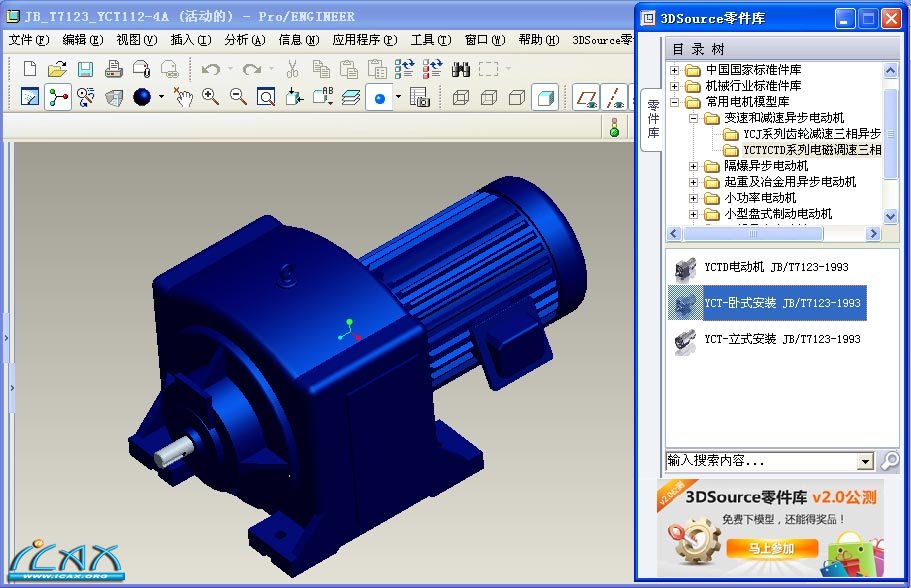
Task: Expand the 中国国家标准件库 tree node
Action: (675, 70)
